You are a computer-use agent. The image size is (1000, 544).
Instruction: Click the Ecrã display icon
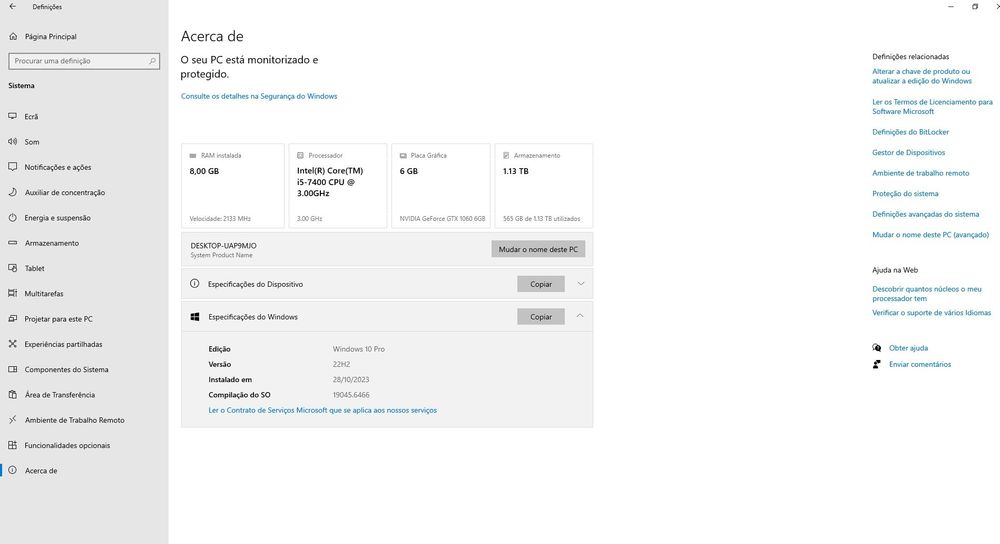[x=13, y=116]
